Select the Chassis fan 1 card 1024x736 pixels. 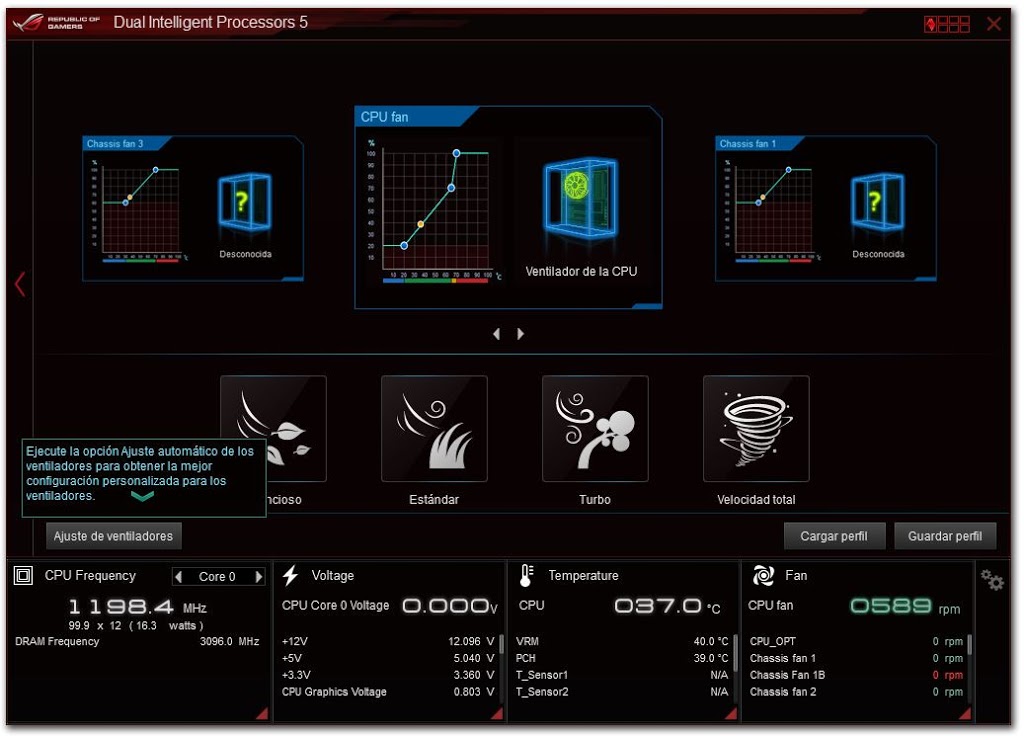(x=825, y=208)
